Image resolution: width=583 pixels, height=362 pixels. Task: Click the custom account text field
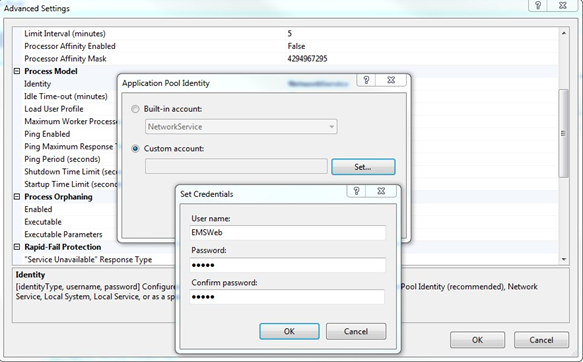[x=236, y=166]
